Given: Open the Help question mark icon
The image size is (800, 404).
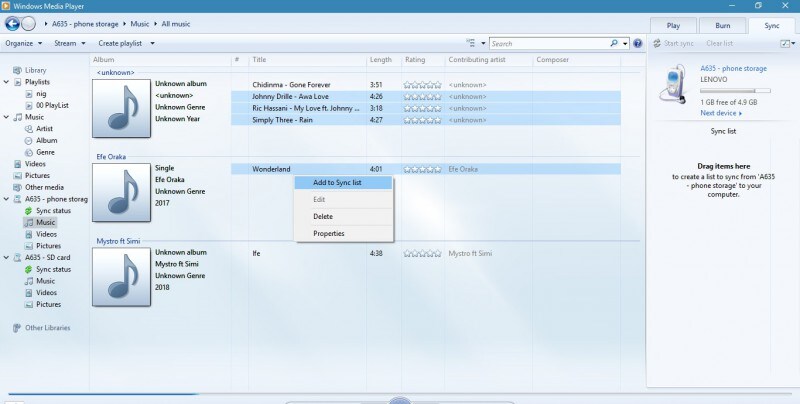Looking at the screenshot, I should point(637,43).
